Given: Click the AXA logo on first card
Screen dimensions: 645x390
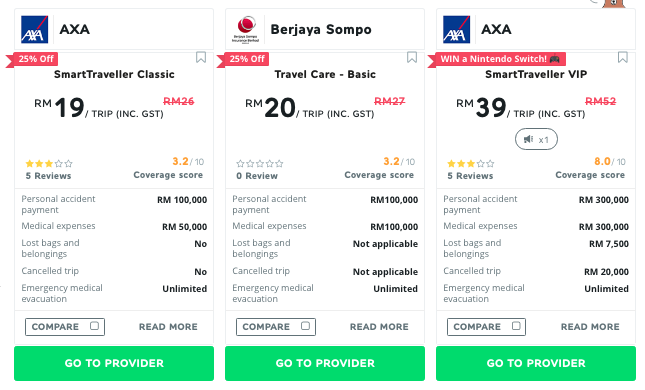Looking at the screenshot, I should (35, 29).
